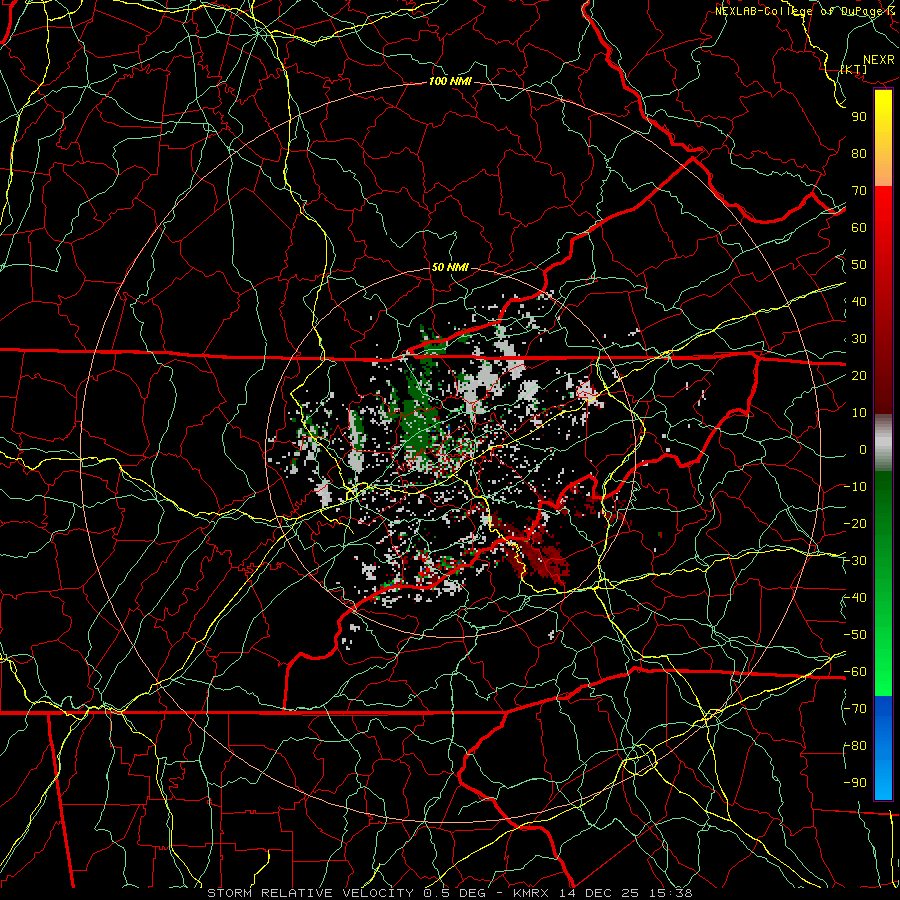
Task: Click the 80 value on velocity scale
Action: click(859, 153)
